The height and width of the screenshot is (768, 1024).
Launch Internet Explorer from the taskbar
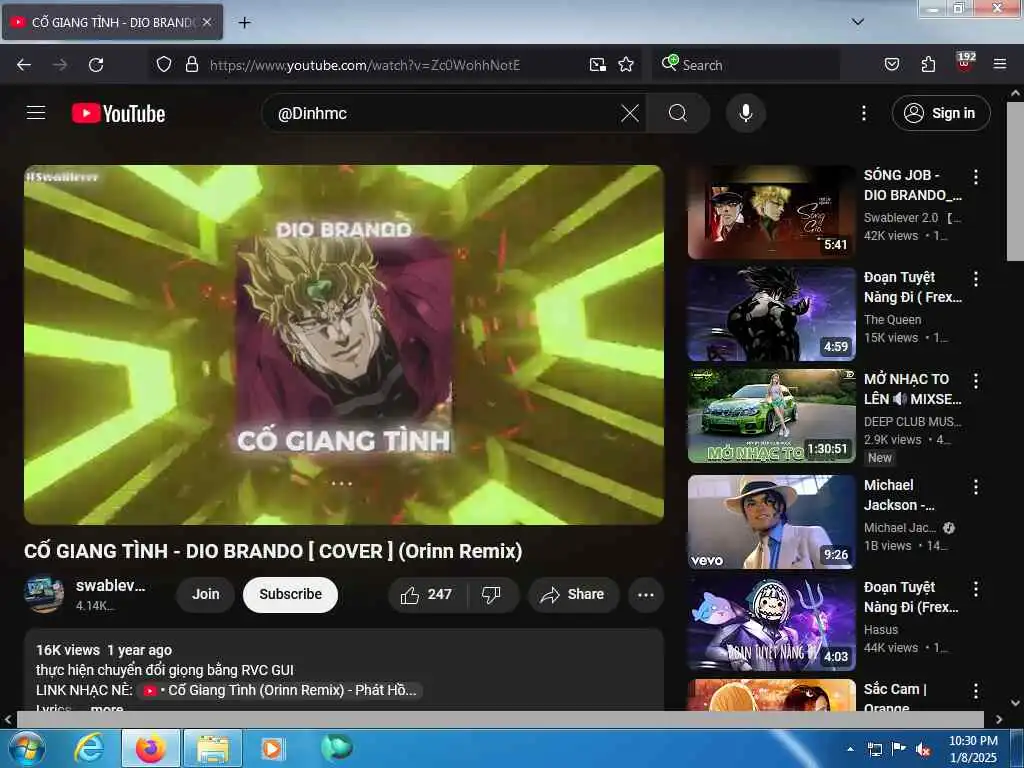click(x=88, y=748)
